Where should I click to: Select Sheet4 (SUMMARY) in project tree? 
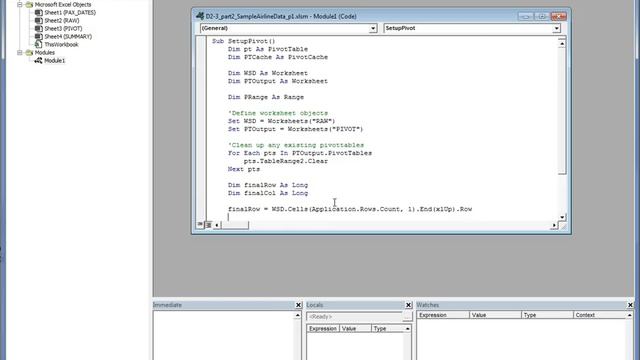click(x=68, y=37)
